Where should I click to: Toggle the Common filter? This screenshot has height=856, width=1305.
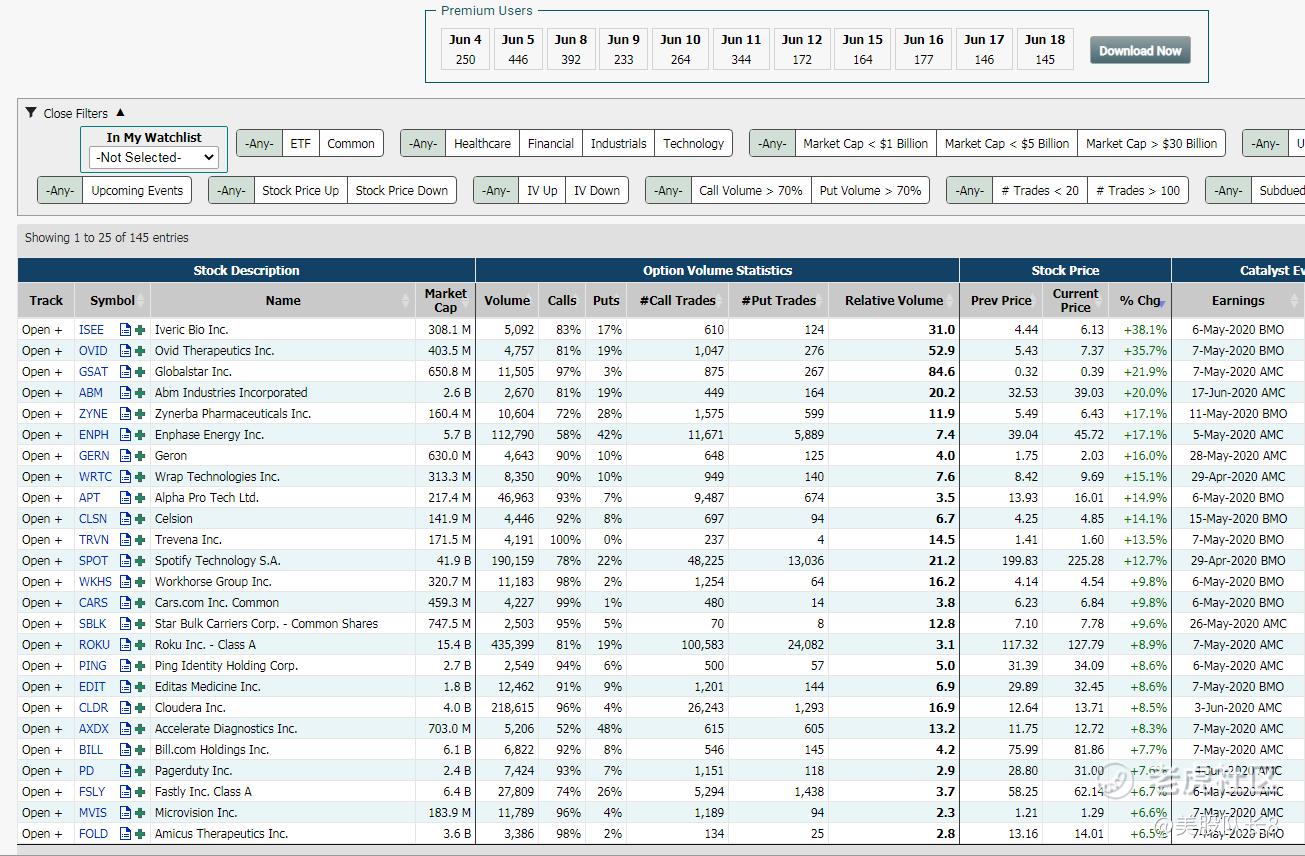click(x=351, y=144)
